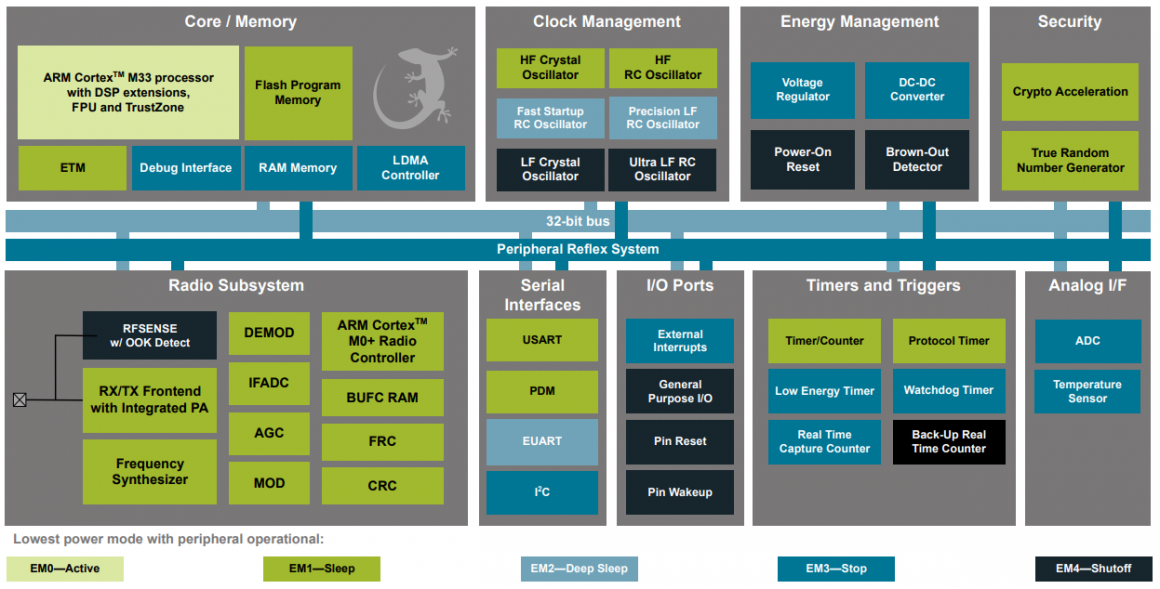Select the Pin Wakeup block
This screenshot has width=1160, height=589.
tap(680, 492)
